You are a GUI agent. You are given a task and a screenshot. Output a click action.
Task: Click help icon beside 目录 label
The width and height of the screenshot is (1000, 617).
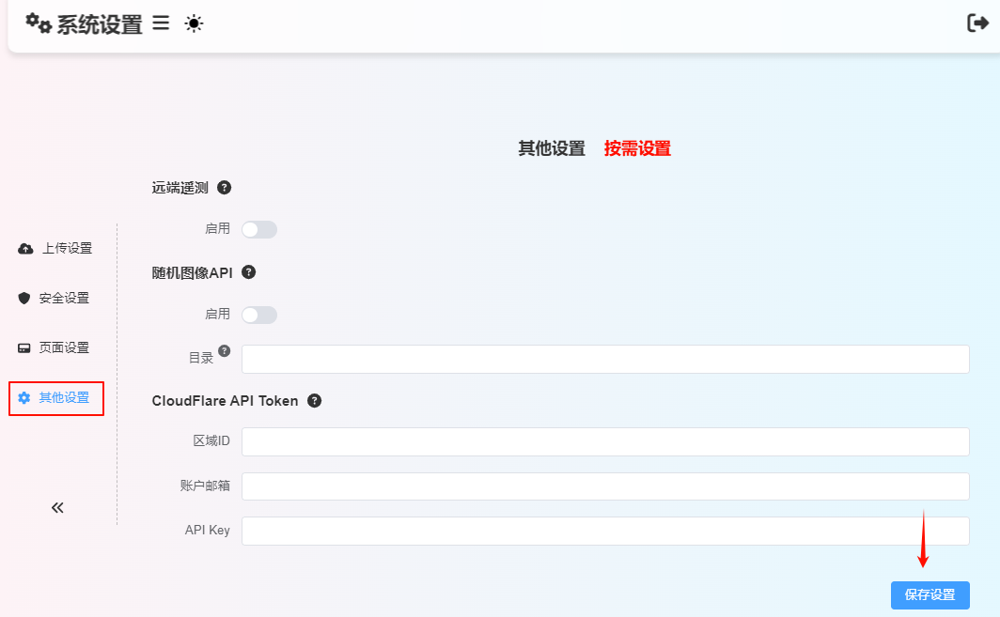click(x=224, y=351)
